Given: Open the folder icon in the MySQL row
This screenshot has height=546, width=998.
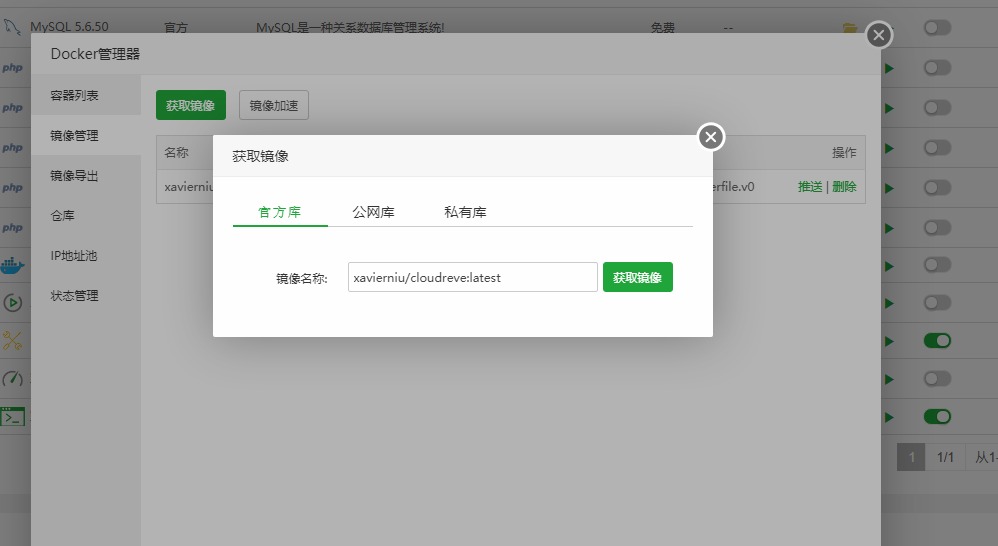Looking at the screenshot, I should [x=850, y=28].
